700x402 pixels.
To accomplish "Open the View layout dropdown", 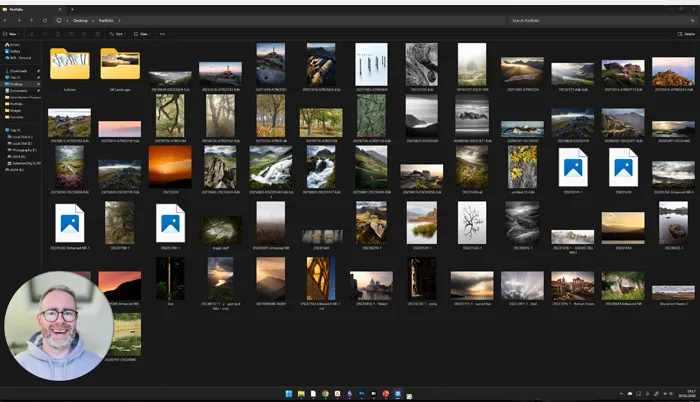I will click(x=144, y=33).
